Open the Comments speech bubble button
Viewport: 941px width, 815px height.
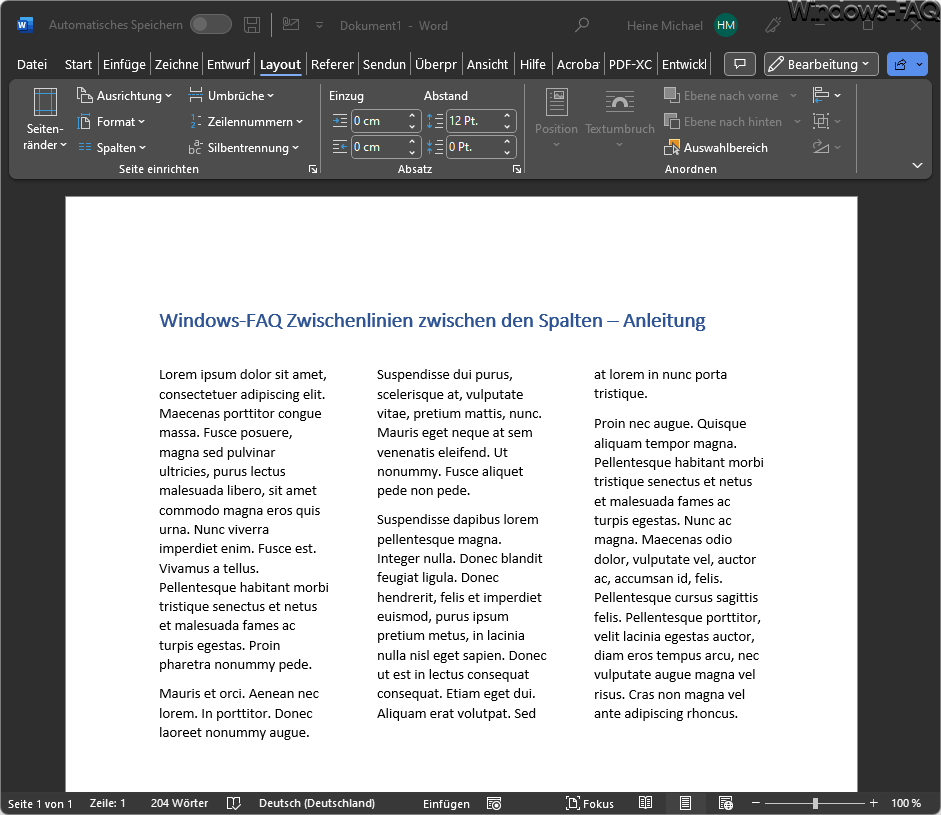739,64
